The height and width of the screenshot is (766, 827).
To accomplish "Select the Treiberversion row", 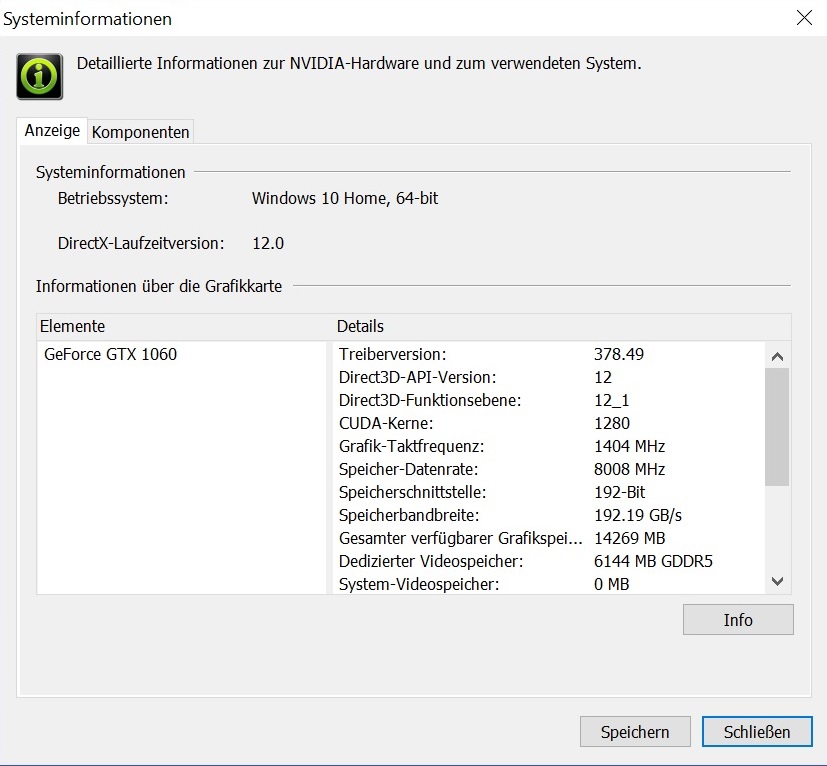I will click(392, 354).
